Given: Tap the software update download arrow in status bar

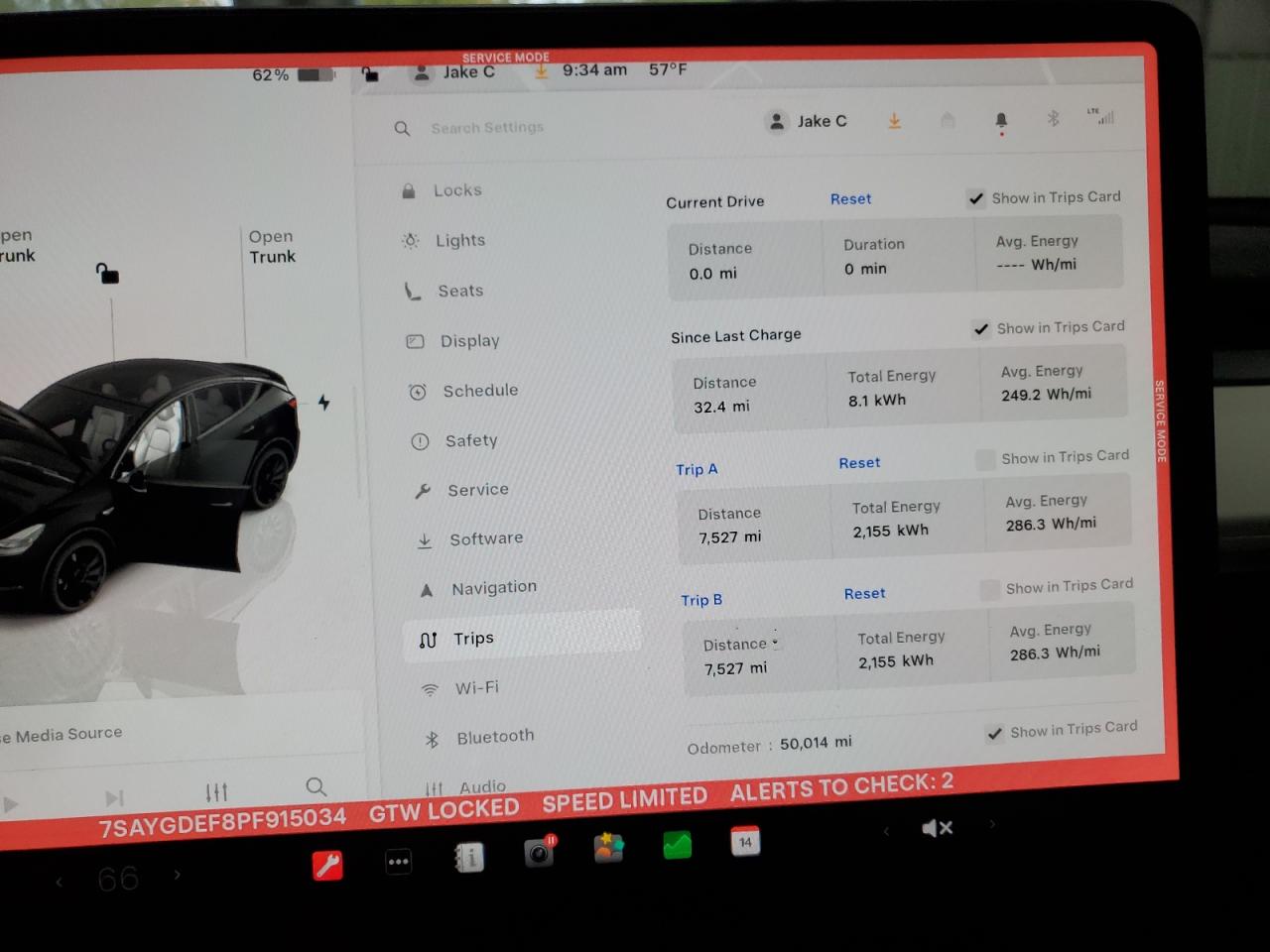Looking at the screenshot, I should tap(895, 120).
